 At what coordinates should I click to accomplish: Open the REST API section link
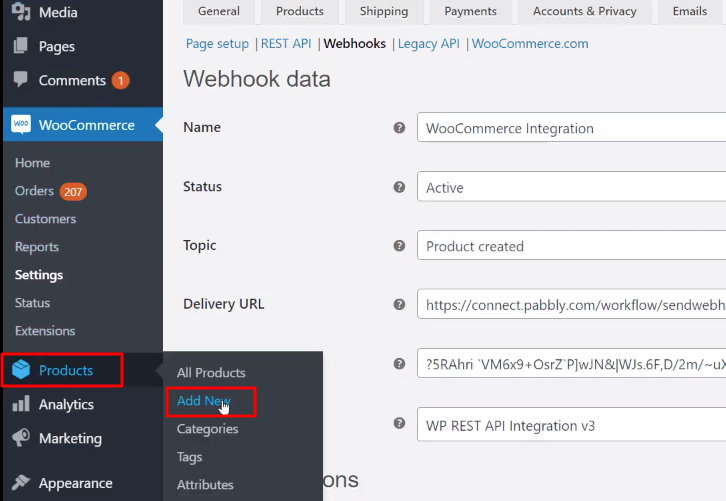(x=286, y=44)
